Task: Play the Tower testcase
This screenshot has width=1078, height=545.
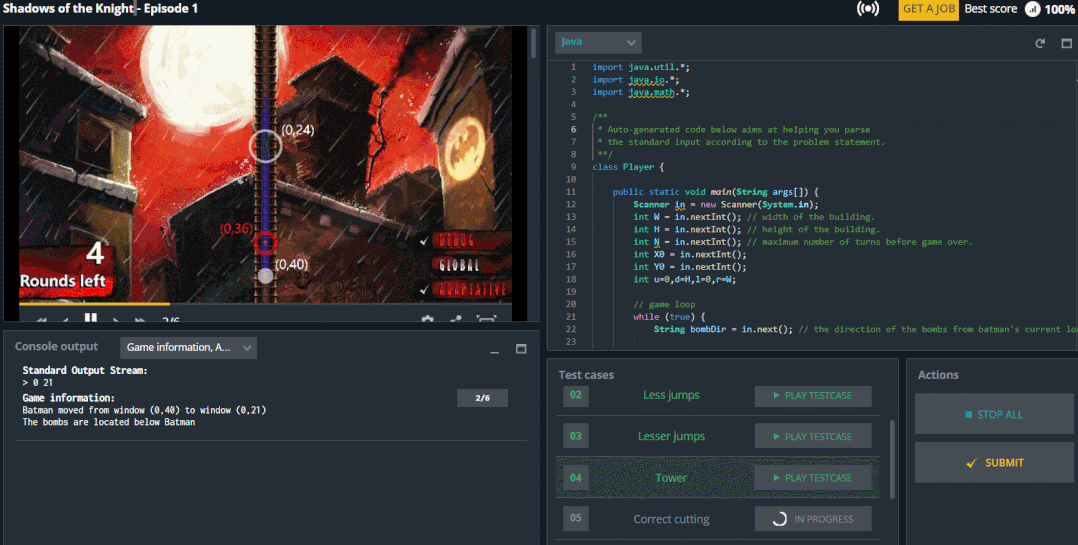Action: point(813,478)
